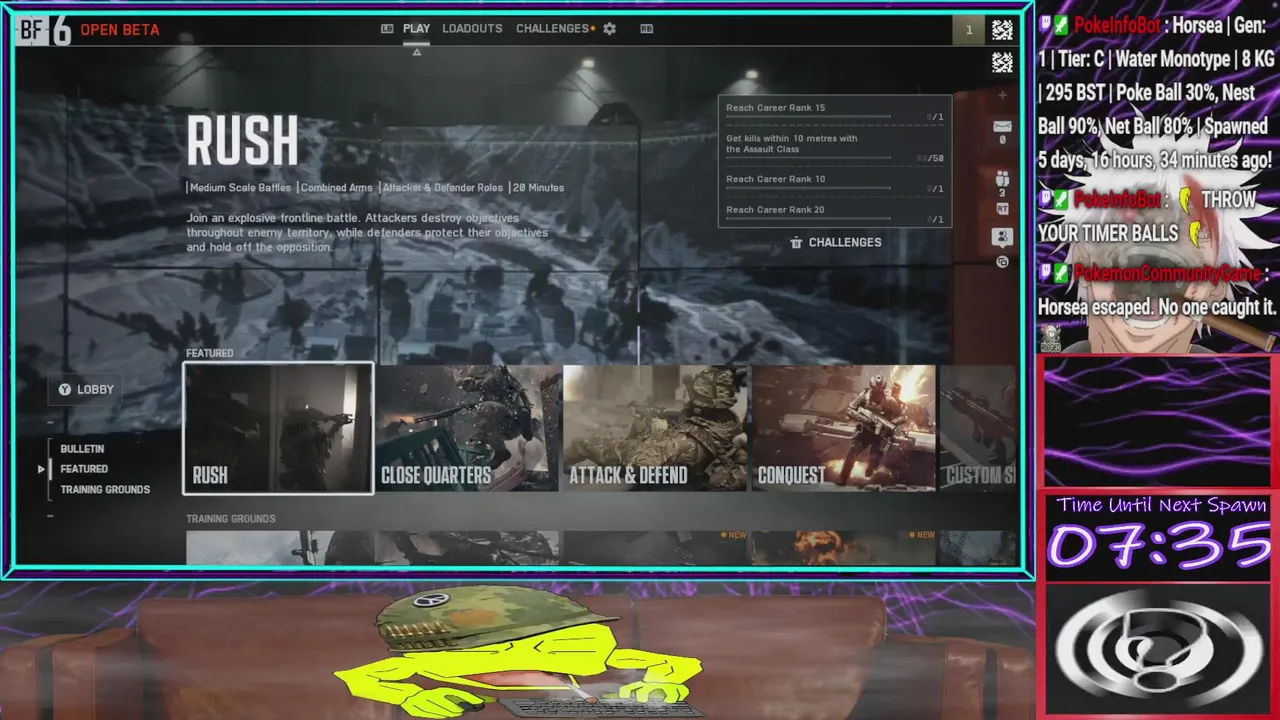Click the selection arrow beside FEATURED
Image resolution: width=1280 pixels, height=720 pixels.
(41, 469)
